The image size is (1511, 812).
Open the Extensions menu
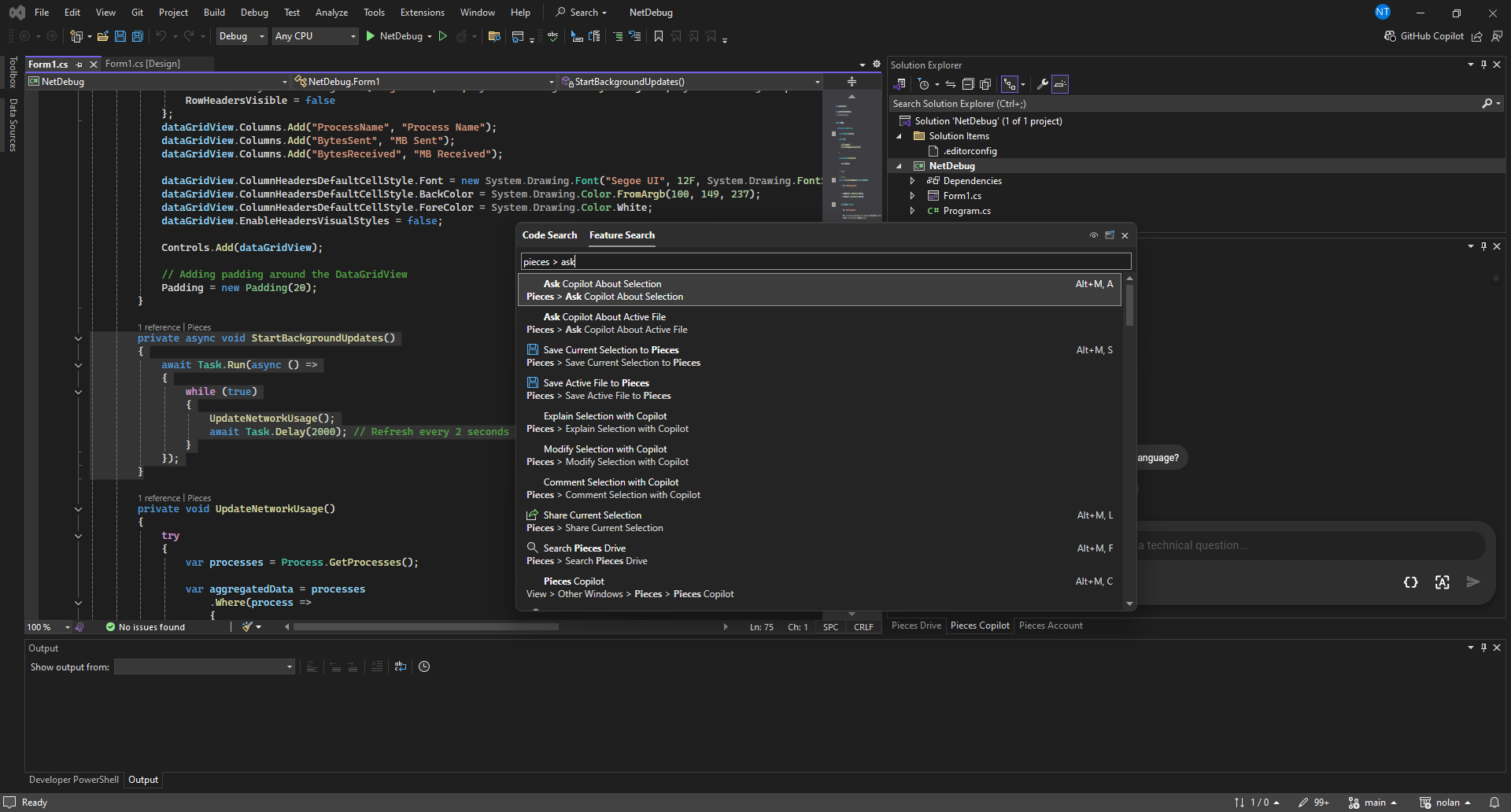[422, 13]
